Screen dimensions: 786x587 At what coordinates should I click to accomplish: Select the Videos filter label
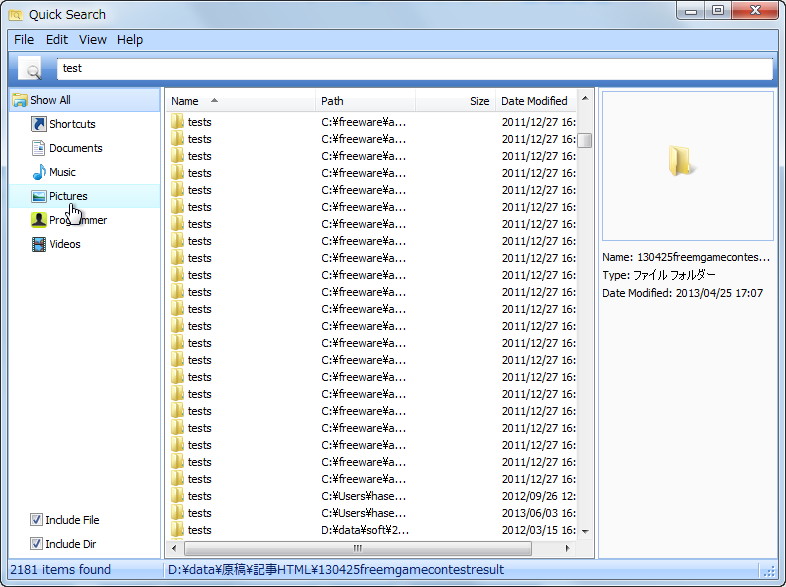65,244
